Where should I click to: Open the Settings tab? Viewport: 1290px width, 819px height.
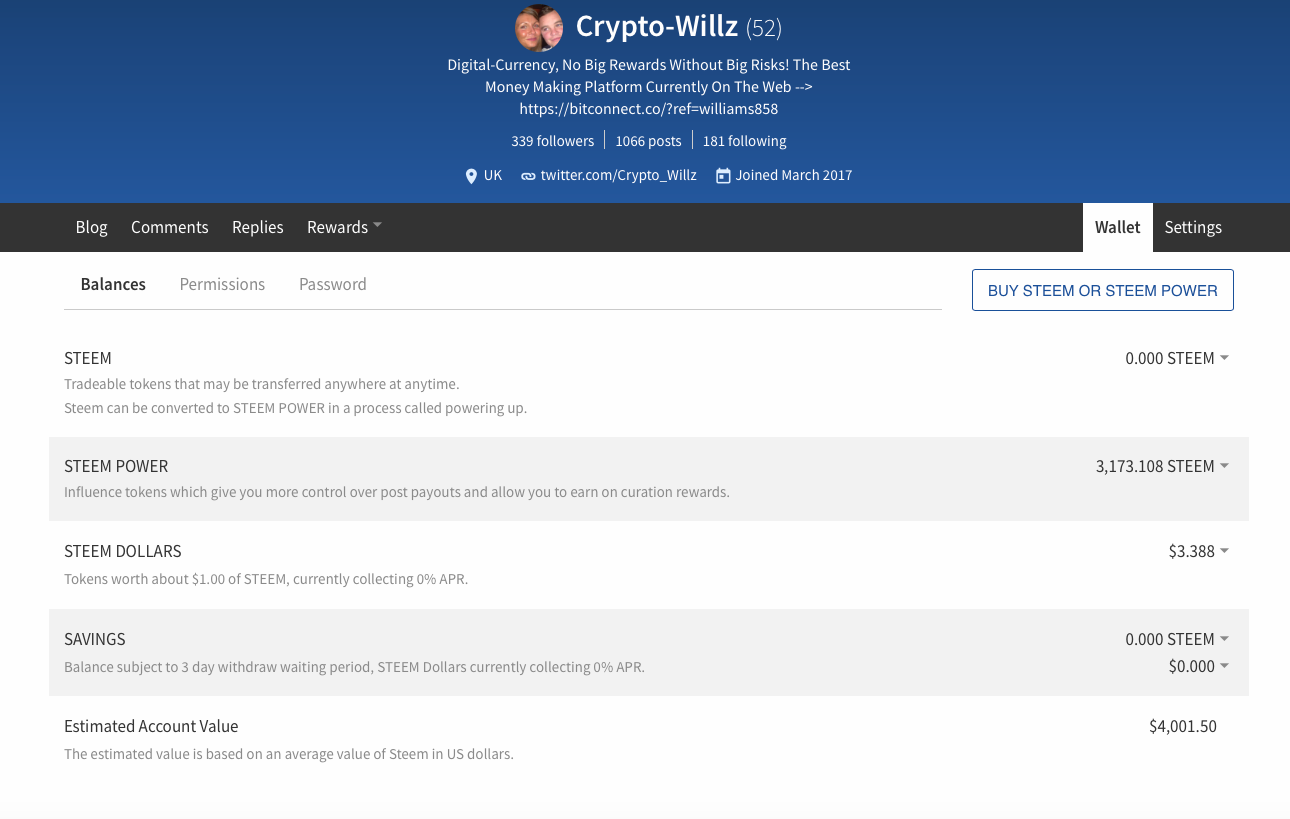[x=1193, y=227]
